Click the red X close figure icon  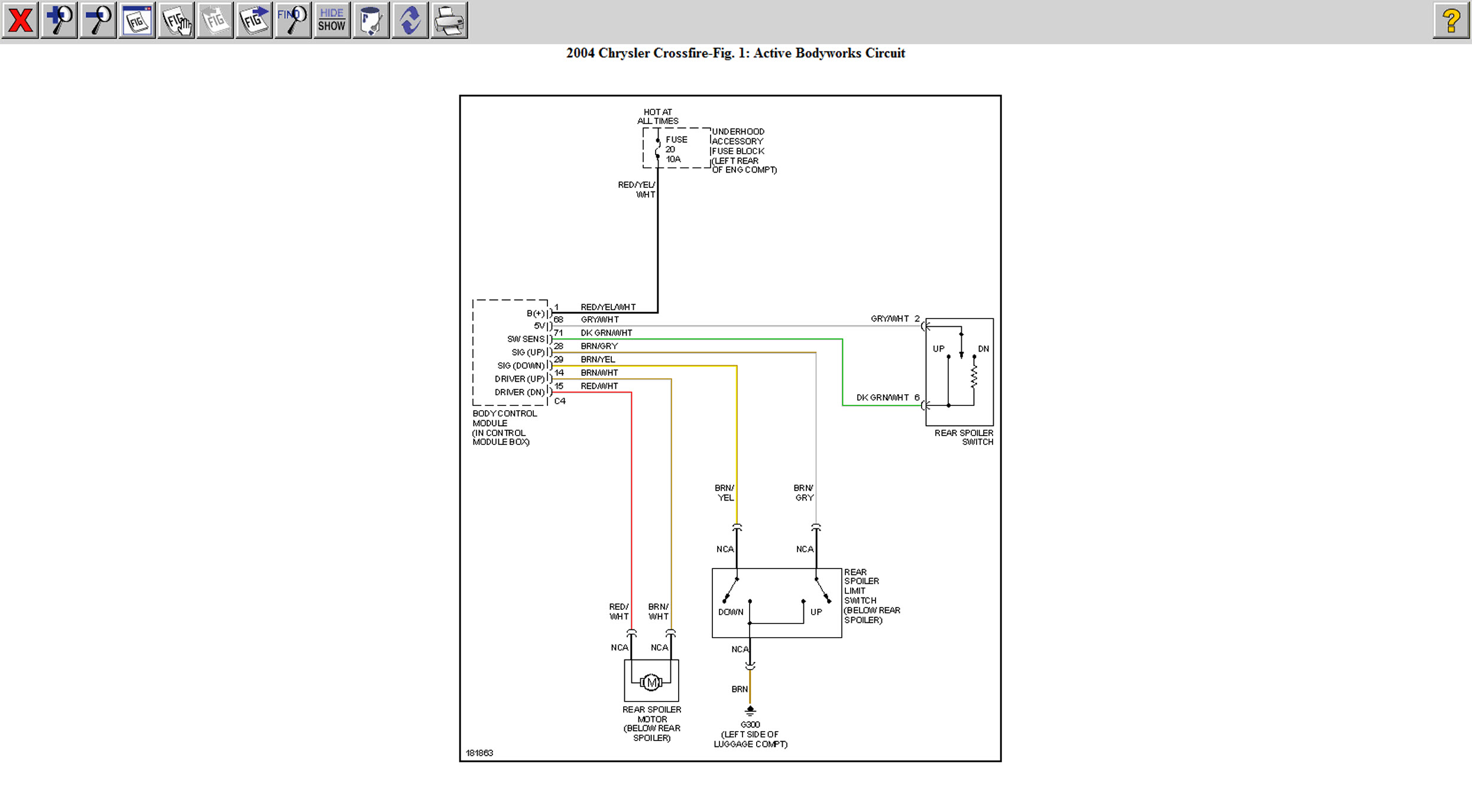(20, 21)
